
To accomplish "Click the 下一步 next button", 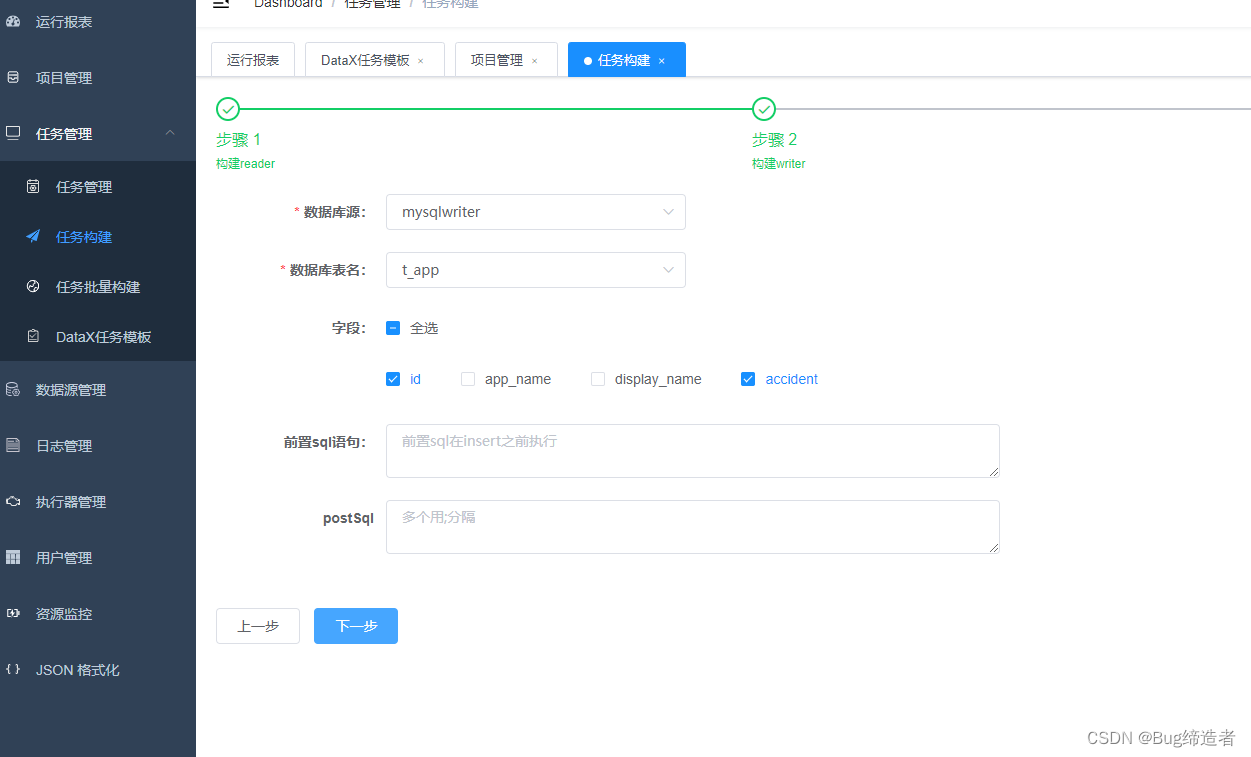I will [355, 625].
